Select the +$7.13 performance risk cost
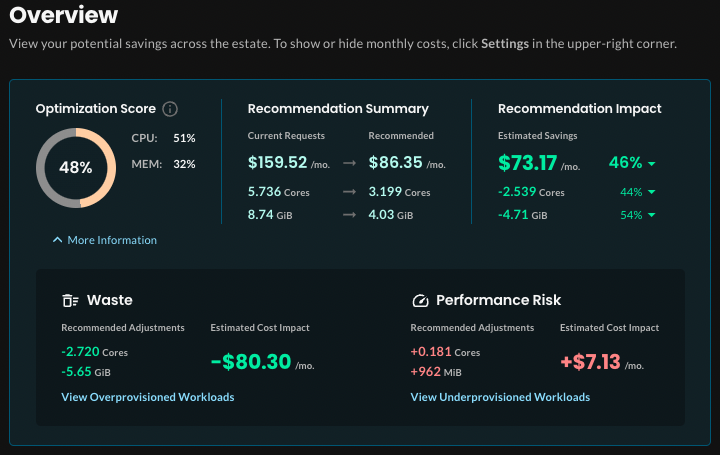 tap(590, 362)
